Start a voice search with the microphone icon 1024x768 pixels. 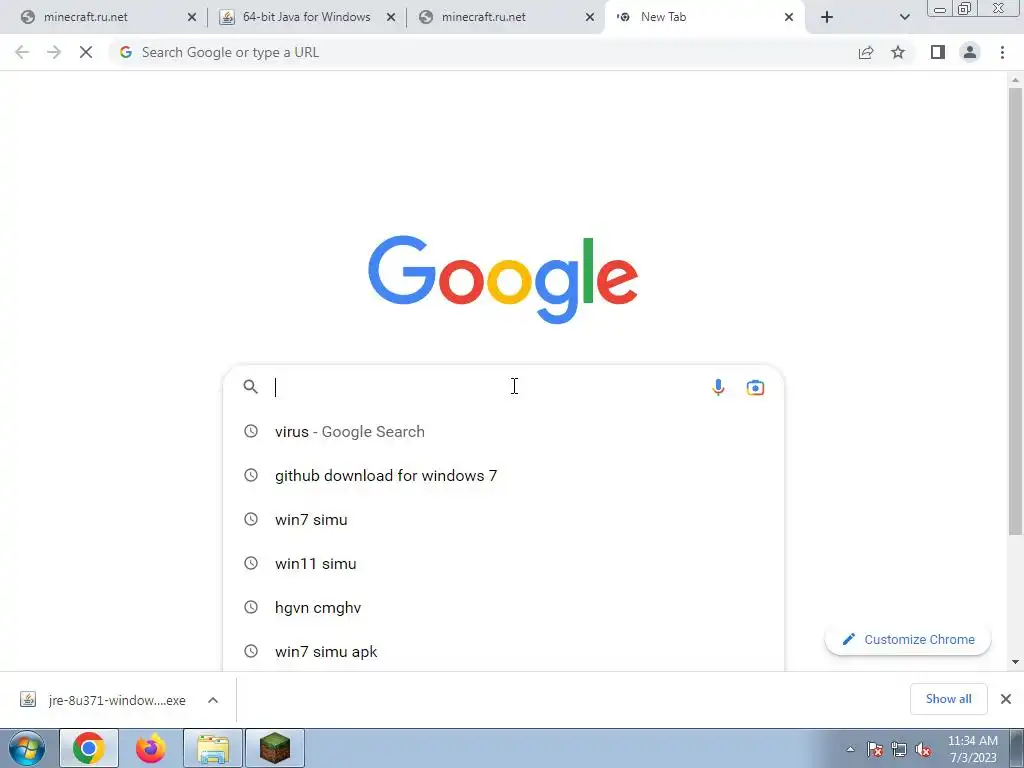[718, 387]
